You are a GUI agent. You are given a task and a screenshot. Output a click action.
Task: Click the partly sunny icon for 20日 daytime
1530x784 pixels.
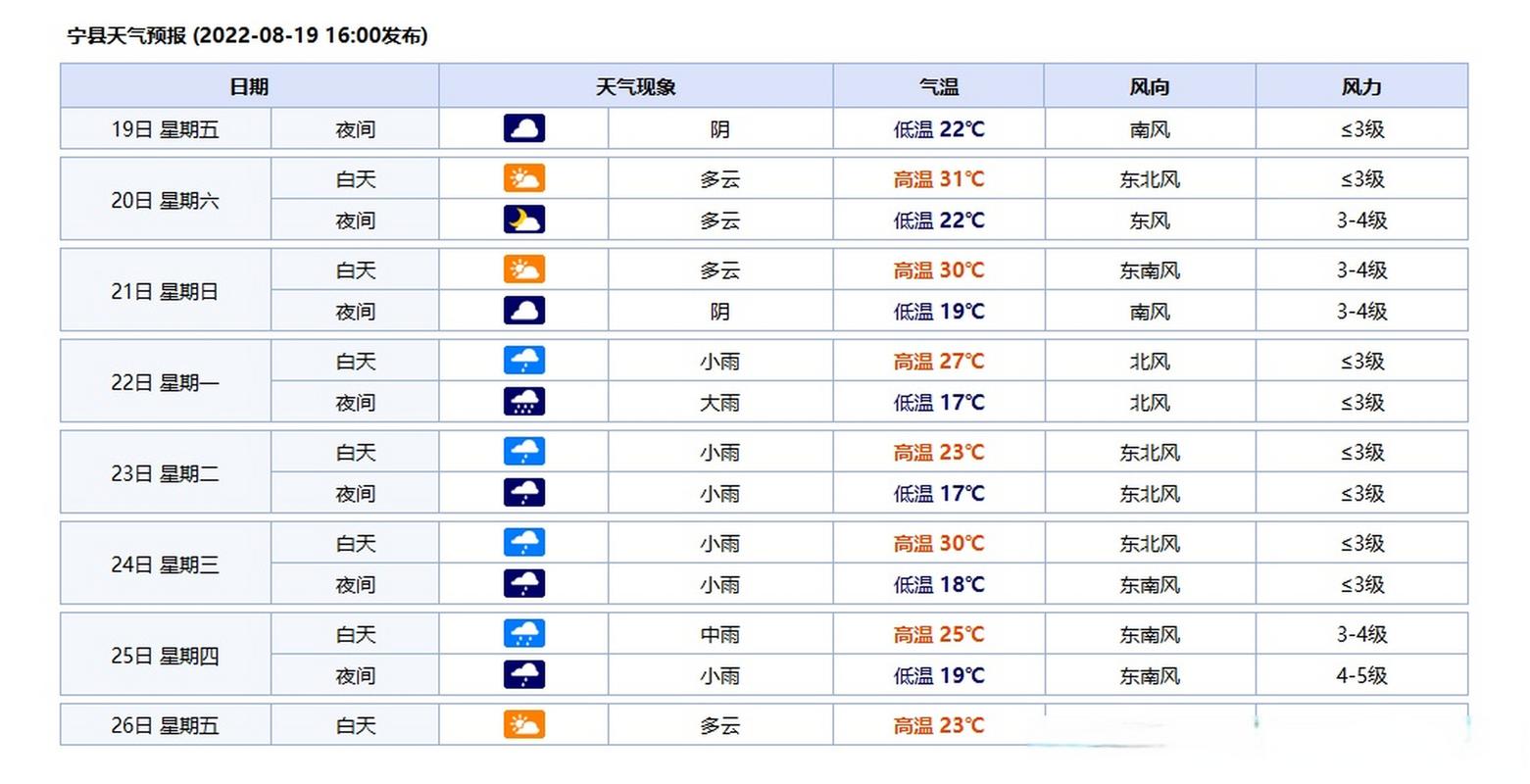(524, 178)
